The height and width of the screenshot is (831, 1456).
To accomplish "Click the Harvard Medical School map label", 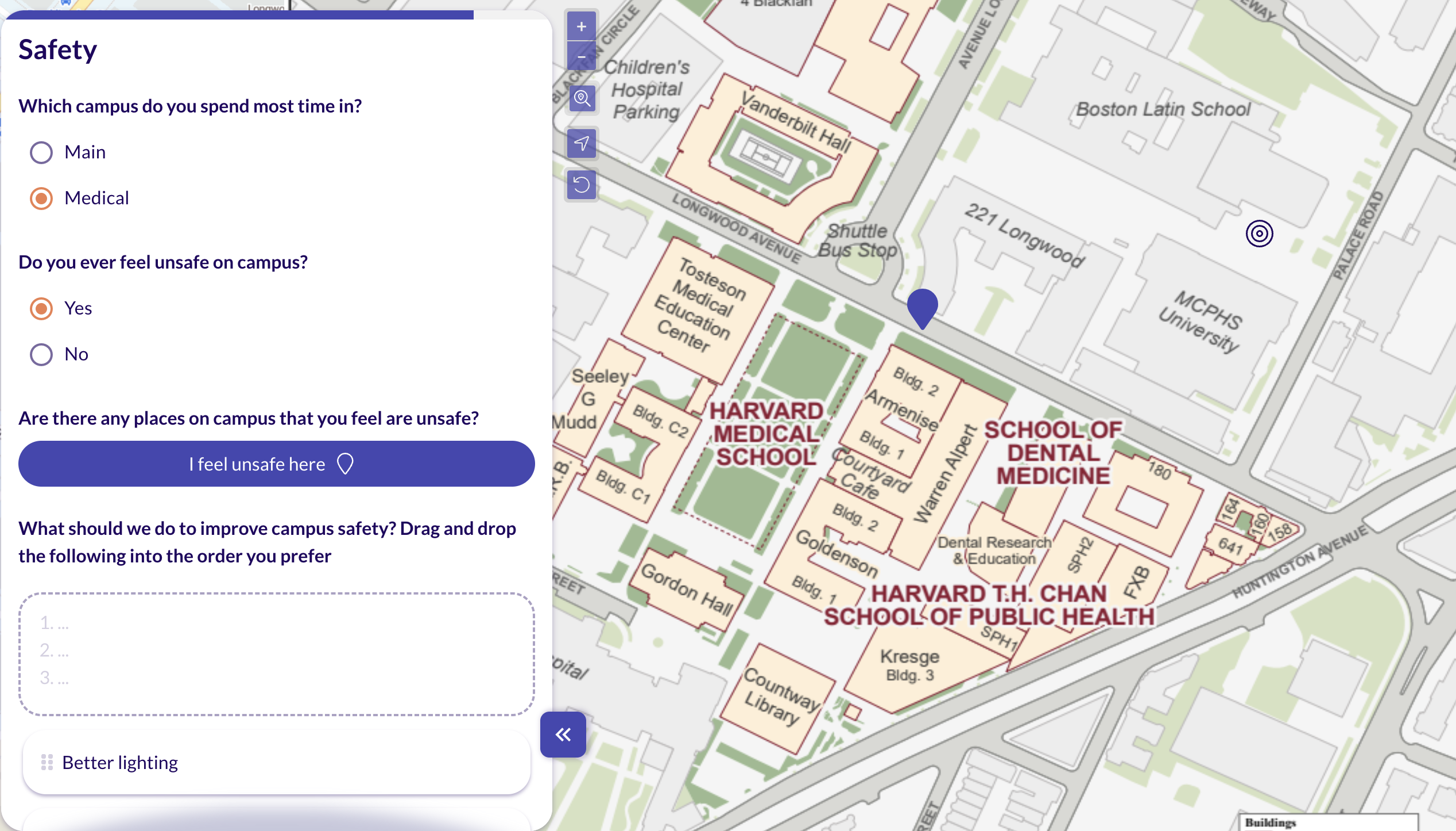I will (x=766, y=434).
